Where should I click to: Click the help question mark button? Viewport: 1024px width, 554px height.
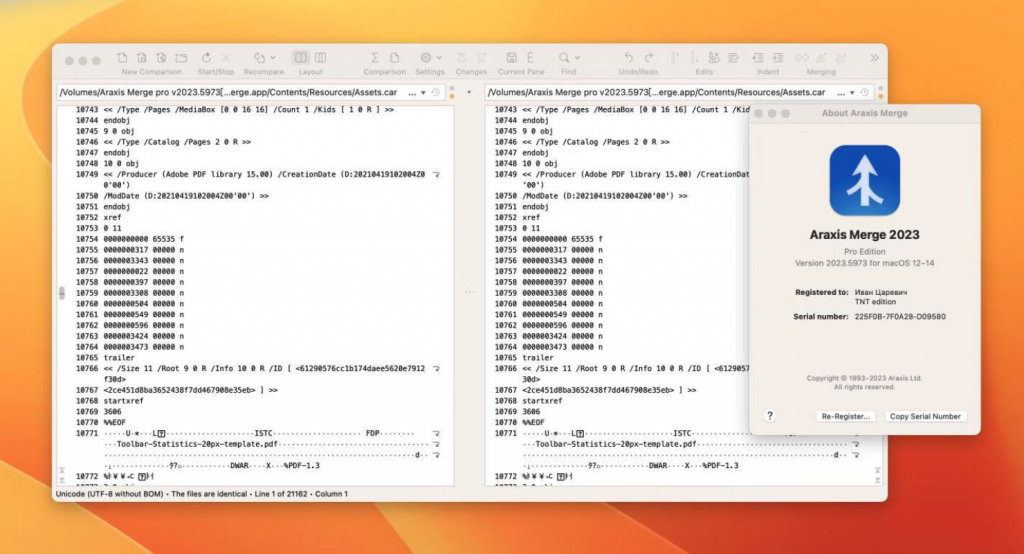click(x=770, y=415)
